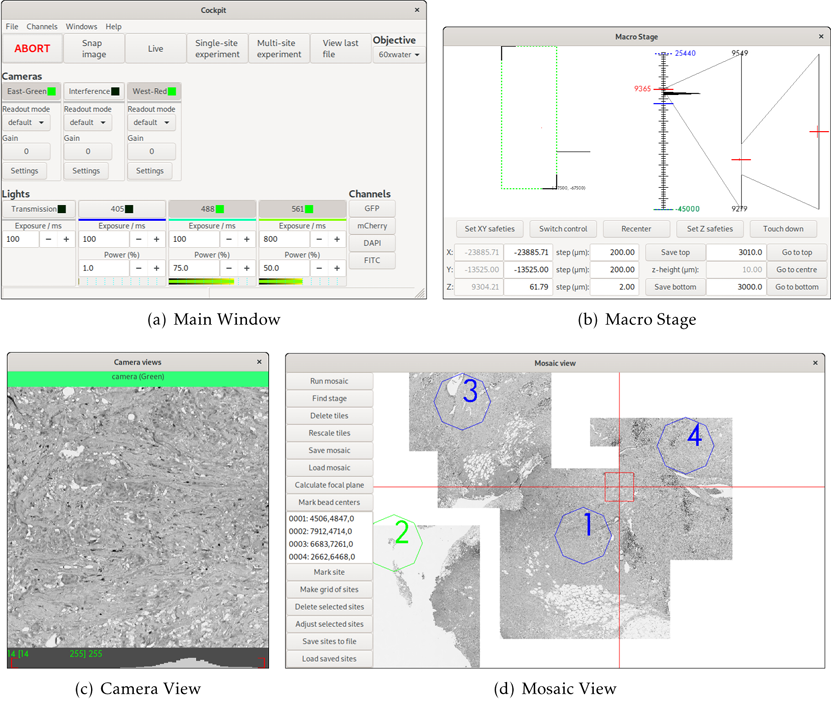The height and width of the screenshot is (703, 831).
Task: Decrease 561 power with minus
Action: 319,268
